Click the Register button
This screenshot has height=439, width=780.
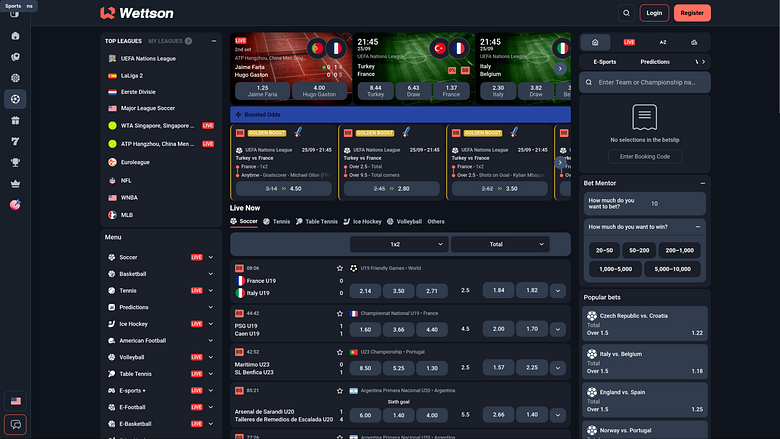coord(692,13)
